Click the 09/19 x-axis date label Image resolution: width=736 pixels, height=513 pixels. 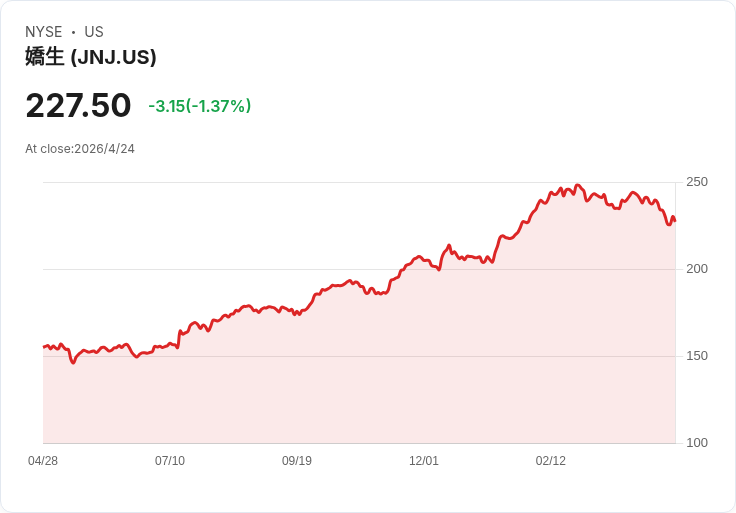(297, 461)
